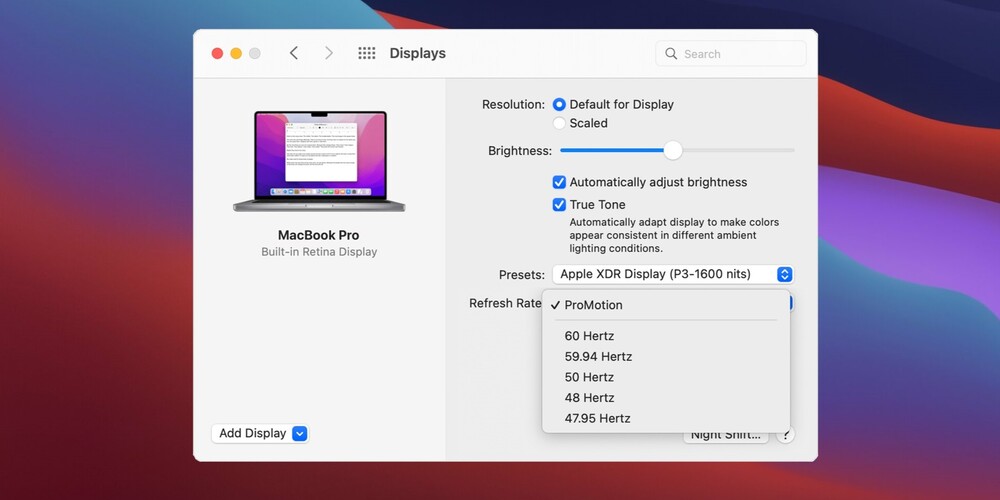Viewport: 1000px width, 500px height.
Task: Click the Displays window title
Action: click(x=418, y=54)
